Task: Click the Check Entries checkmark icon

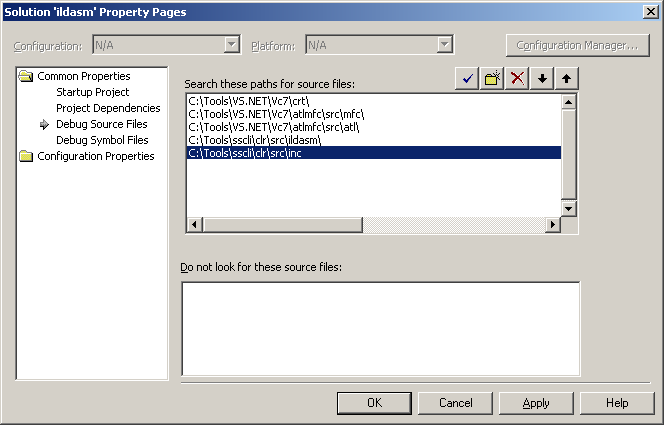Action: tap(467, 79)
